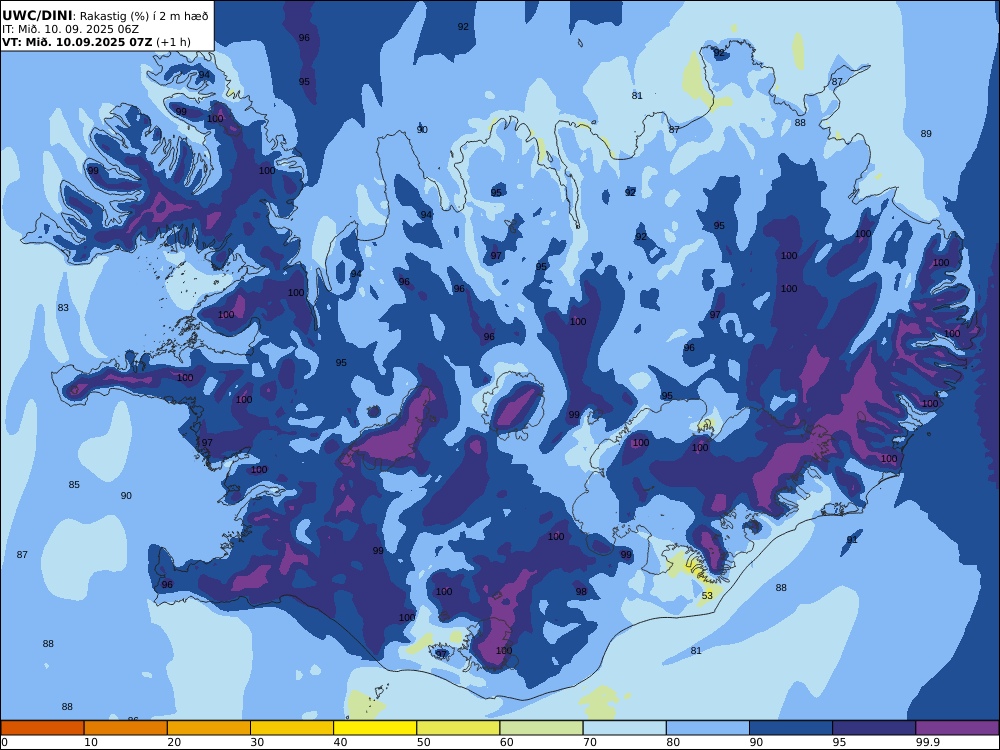Click the light green 60–70 legend swatch
This screenshot has width=1000, height=750.
(541, 728)
